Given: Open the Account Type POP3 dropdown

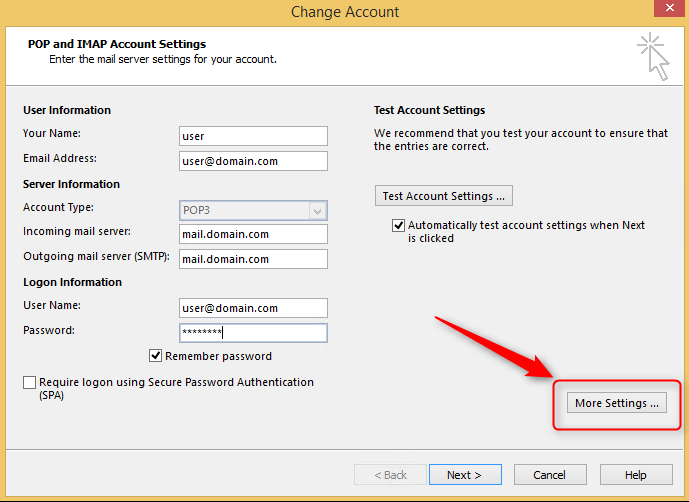Looking at the screenshot, I should click(x=253, y=211).
